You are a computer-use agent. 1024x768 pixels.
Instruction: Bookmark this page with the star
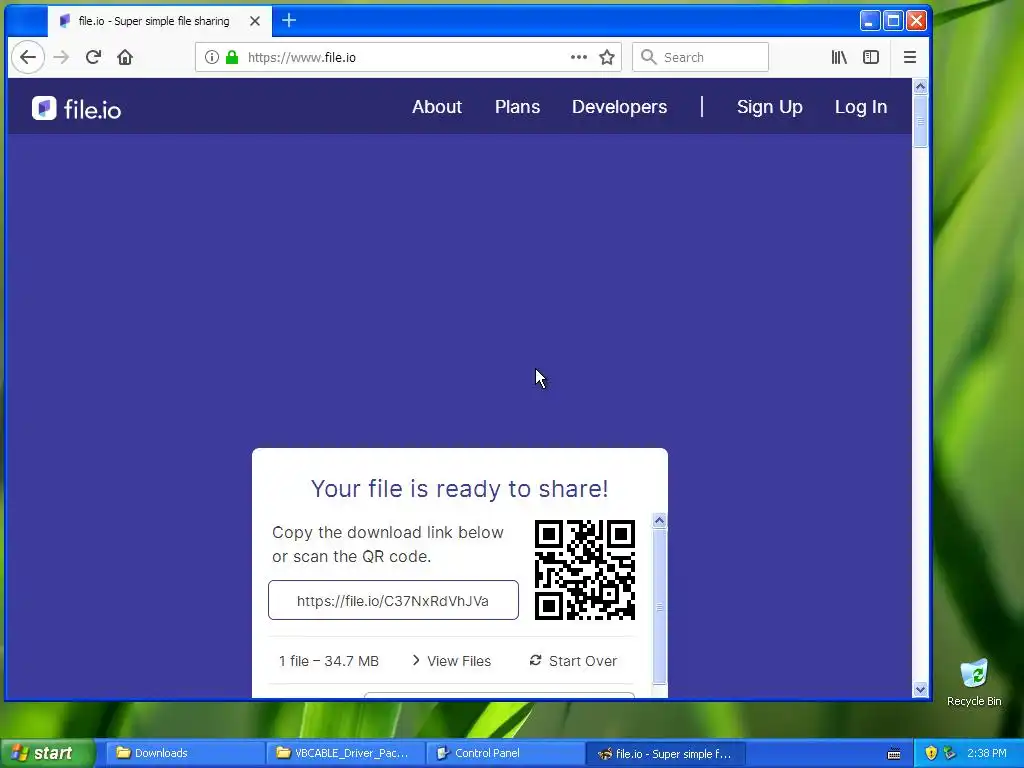[x=607, y=57]
